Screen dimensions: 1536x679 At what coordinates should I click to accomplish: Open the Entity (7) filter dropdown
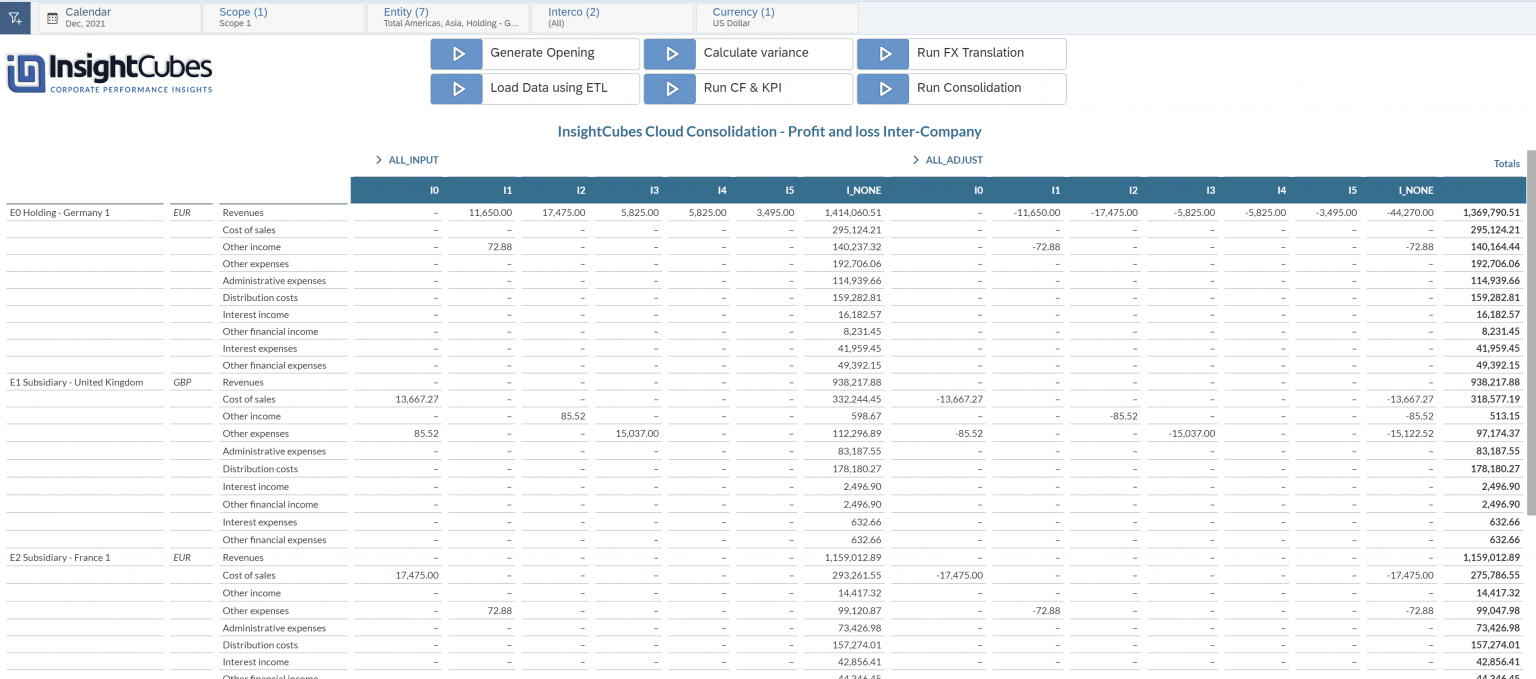[x=450, y=17]
